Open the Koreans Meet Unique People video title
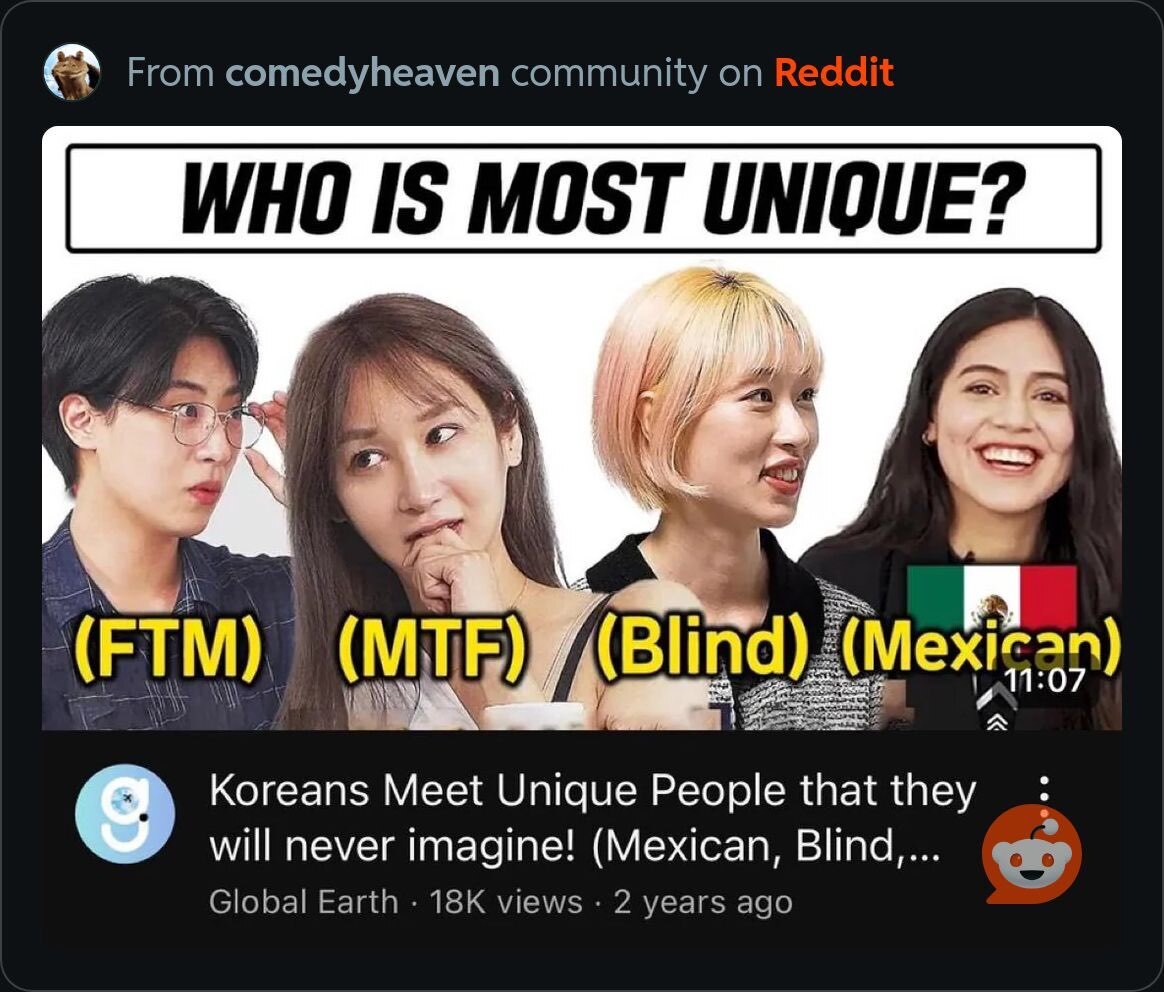Screen dimensions: 1164x992 click(x=592, y=818)
